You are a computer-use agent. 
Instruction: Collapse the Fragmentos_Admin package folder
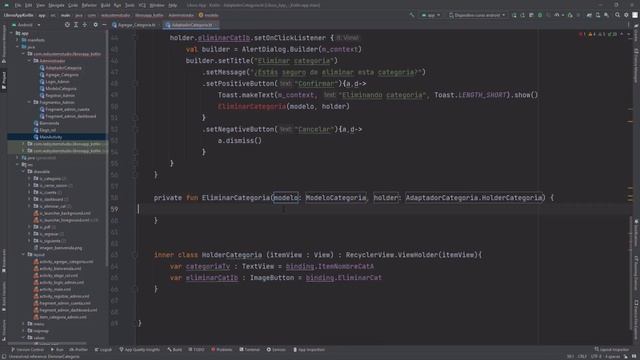(29, 102)
